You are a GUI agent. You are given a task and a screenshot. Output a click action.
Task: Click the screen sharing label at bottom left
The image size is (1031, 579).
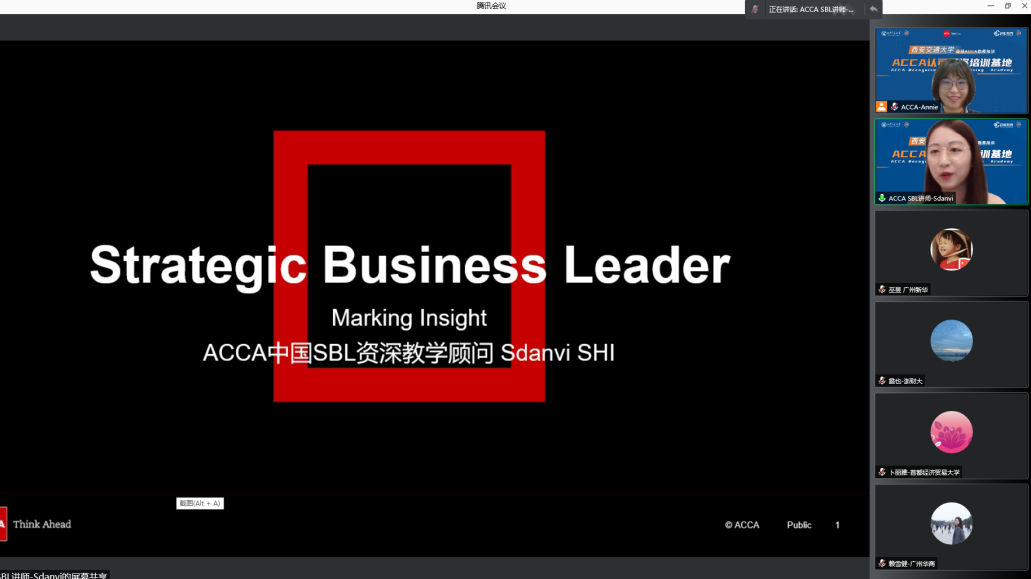tap(55, 574)
